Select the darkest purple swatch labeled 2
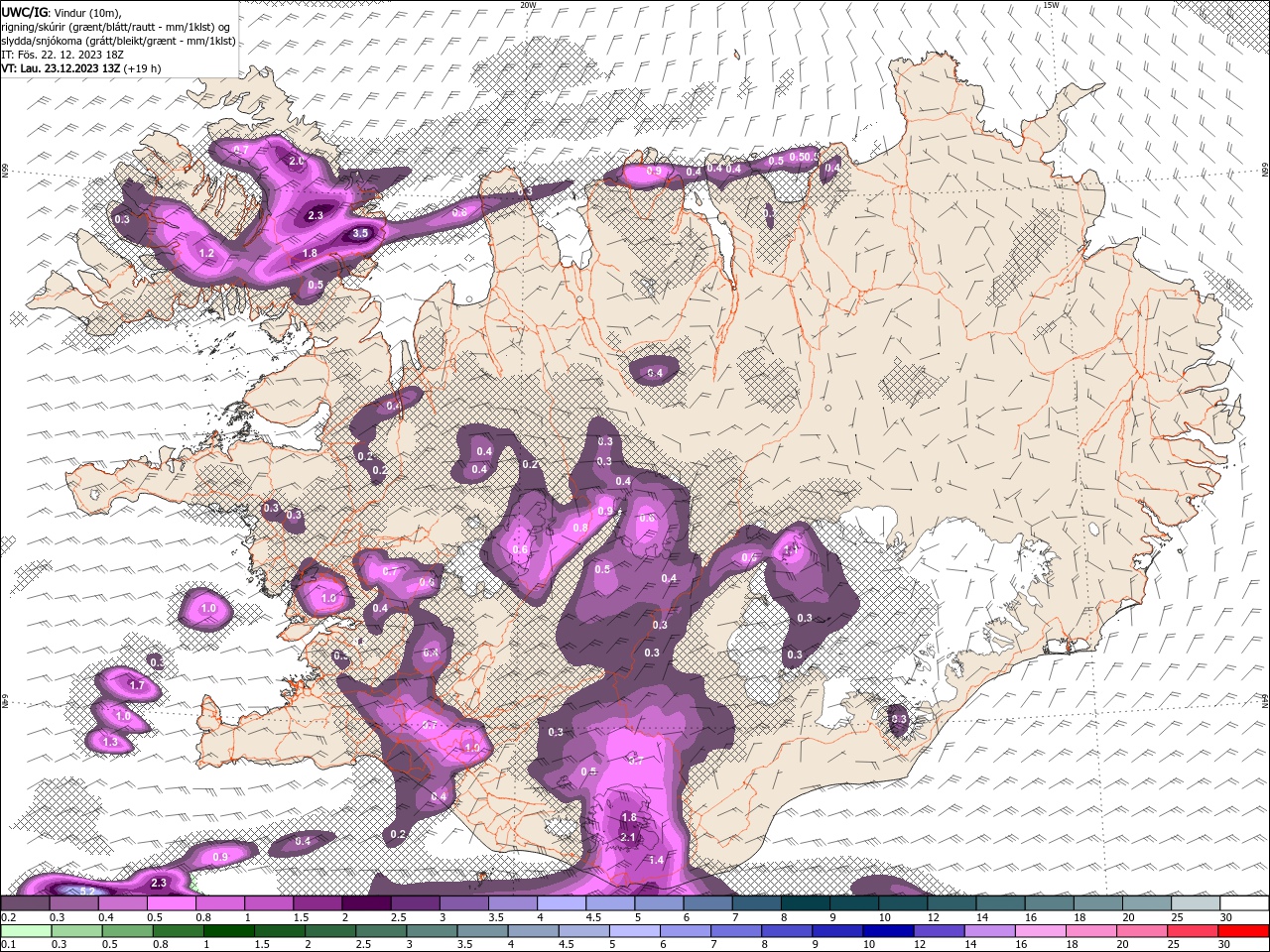1270x952 pixels. click(x=366, y=903)
